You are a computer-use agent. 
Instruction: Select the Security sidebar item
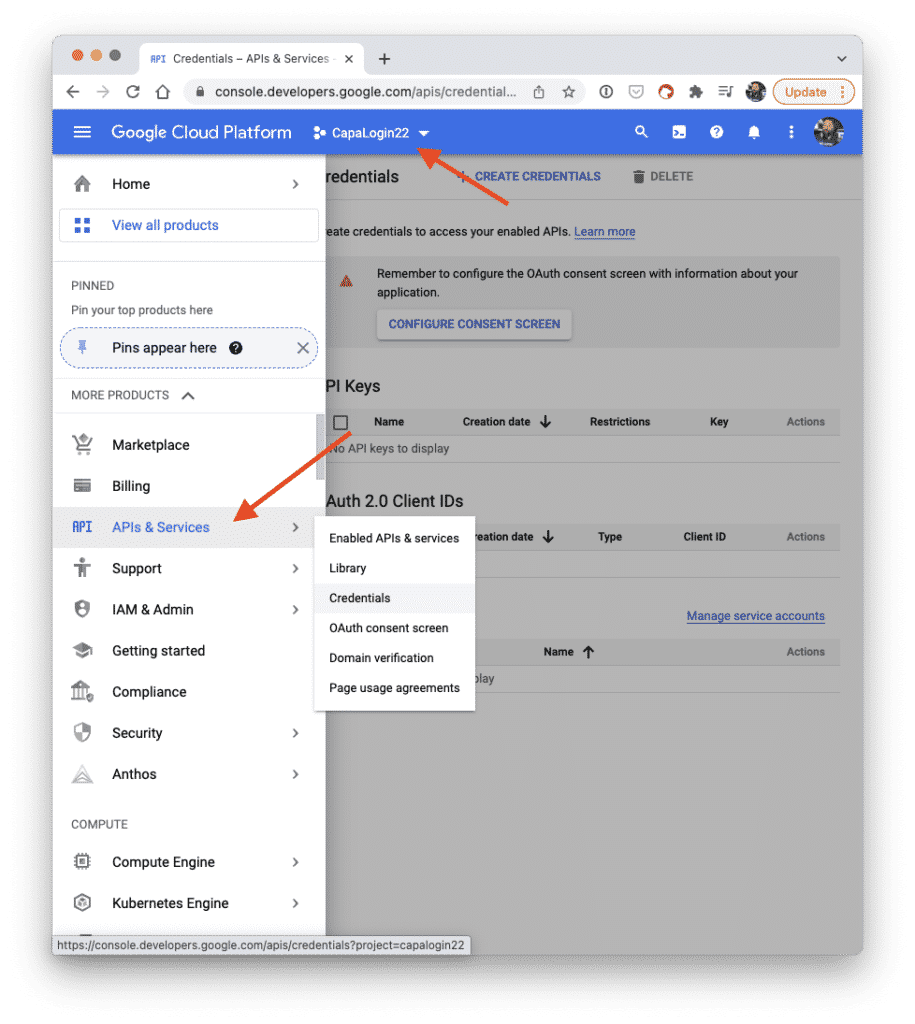tap(136, 732)
